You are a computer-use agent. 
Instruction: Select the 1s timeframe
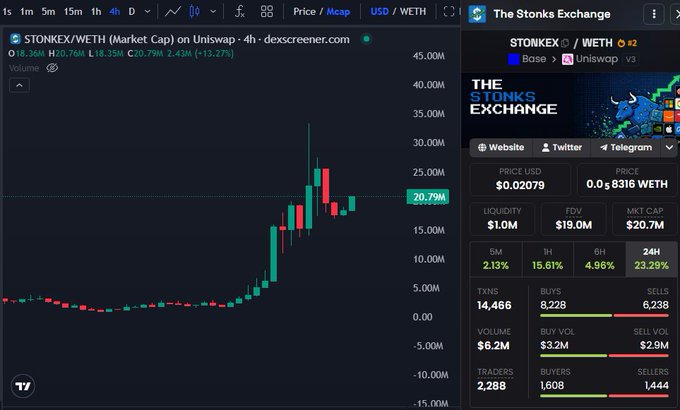click(7, 12)
